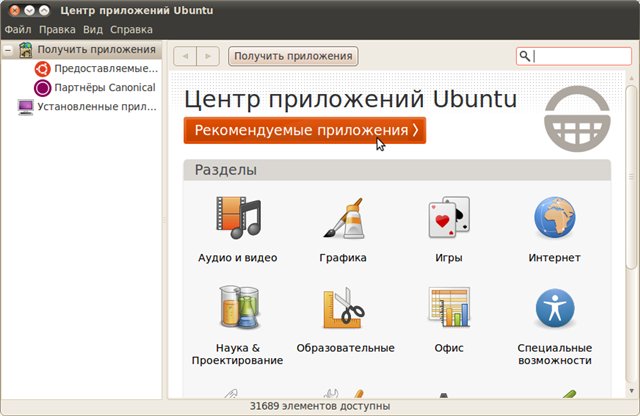Click the computer icon for Установленные приложения
The width and height of the screenshot is (640, 416).
25,107
